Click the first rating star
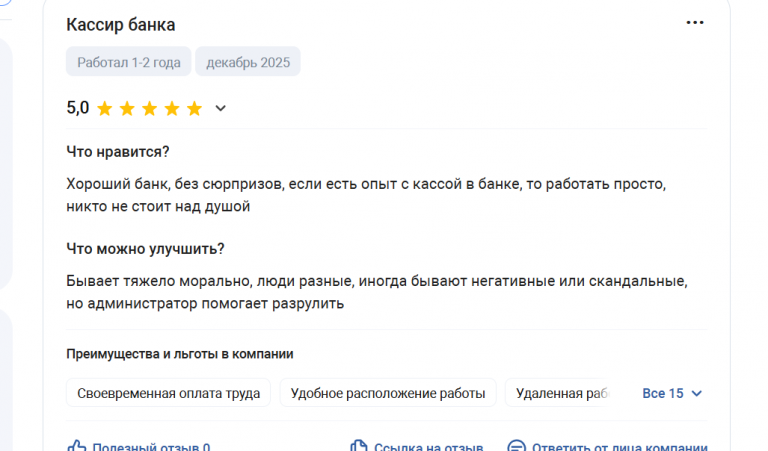 tap(105, 108)
